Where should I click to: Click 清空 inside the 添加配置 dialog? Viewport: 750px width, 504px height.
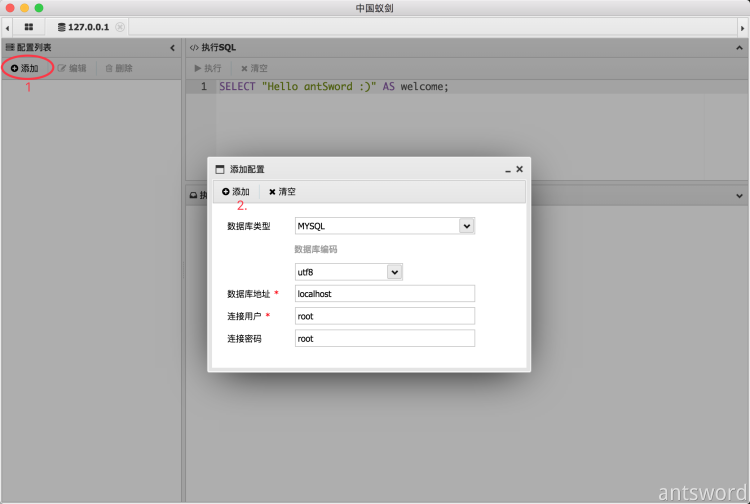click(282, 191)
